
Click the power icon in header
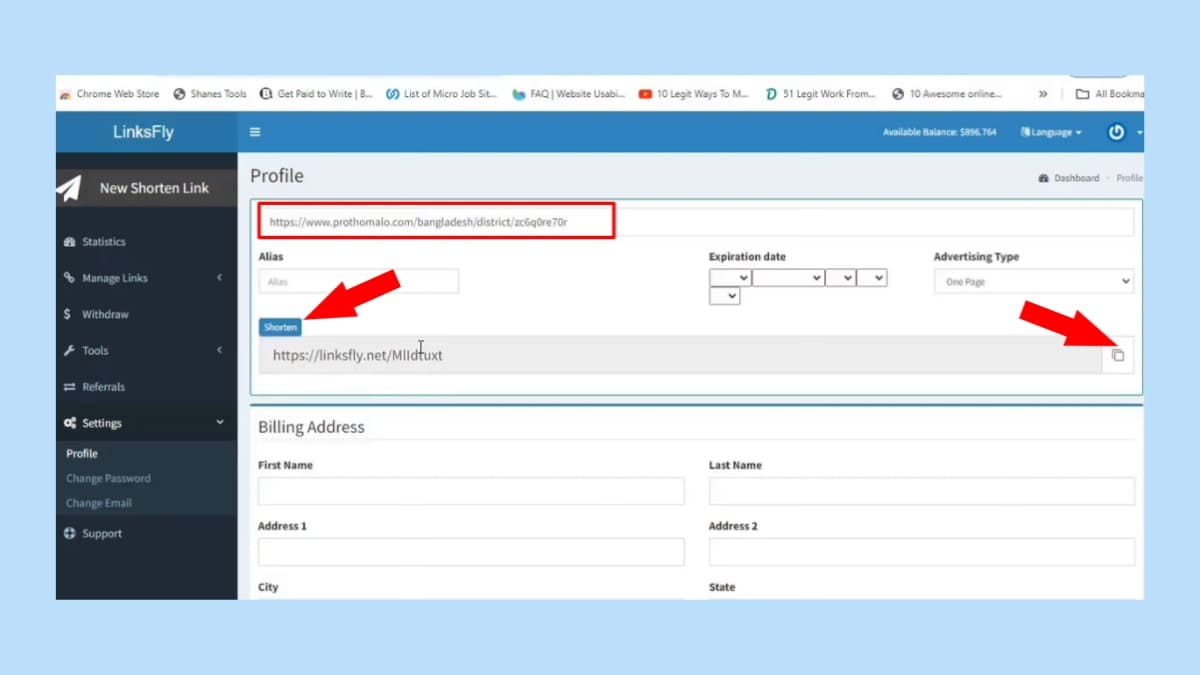pos(1117,132)
